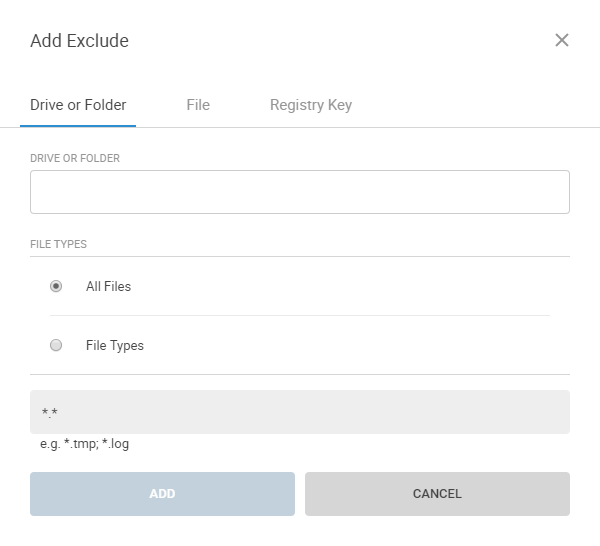Image resolution: width=600 pixels, height=546 pixels.
Task: Open the Registry Key tab
Action: coord(310,105)
